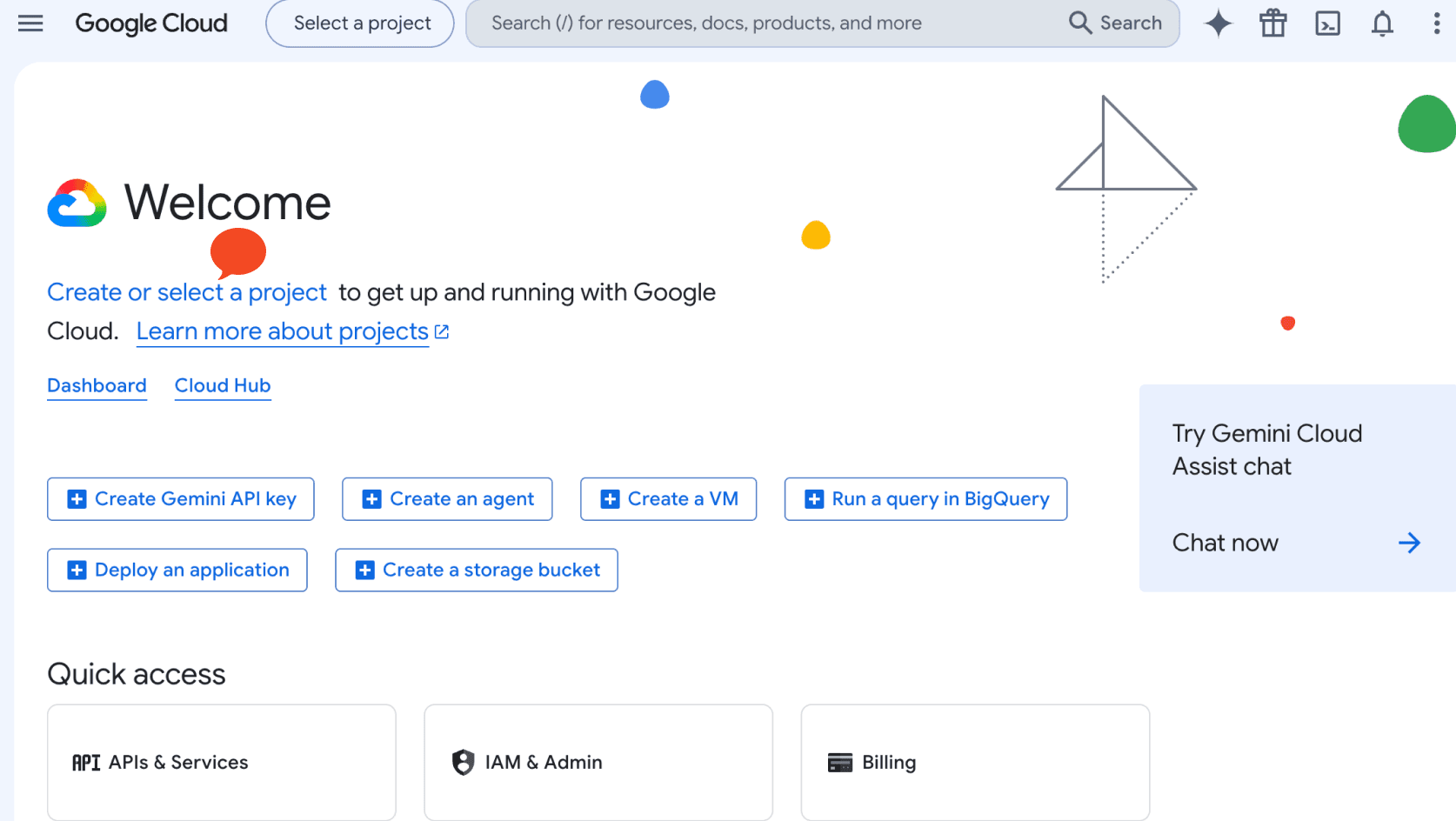This screenshot has width=1456, height=821.
Task: Click the Quick access heading
Action: pyautogui.click(x=137, y=674)
